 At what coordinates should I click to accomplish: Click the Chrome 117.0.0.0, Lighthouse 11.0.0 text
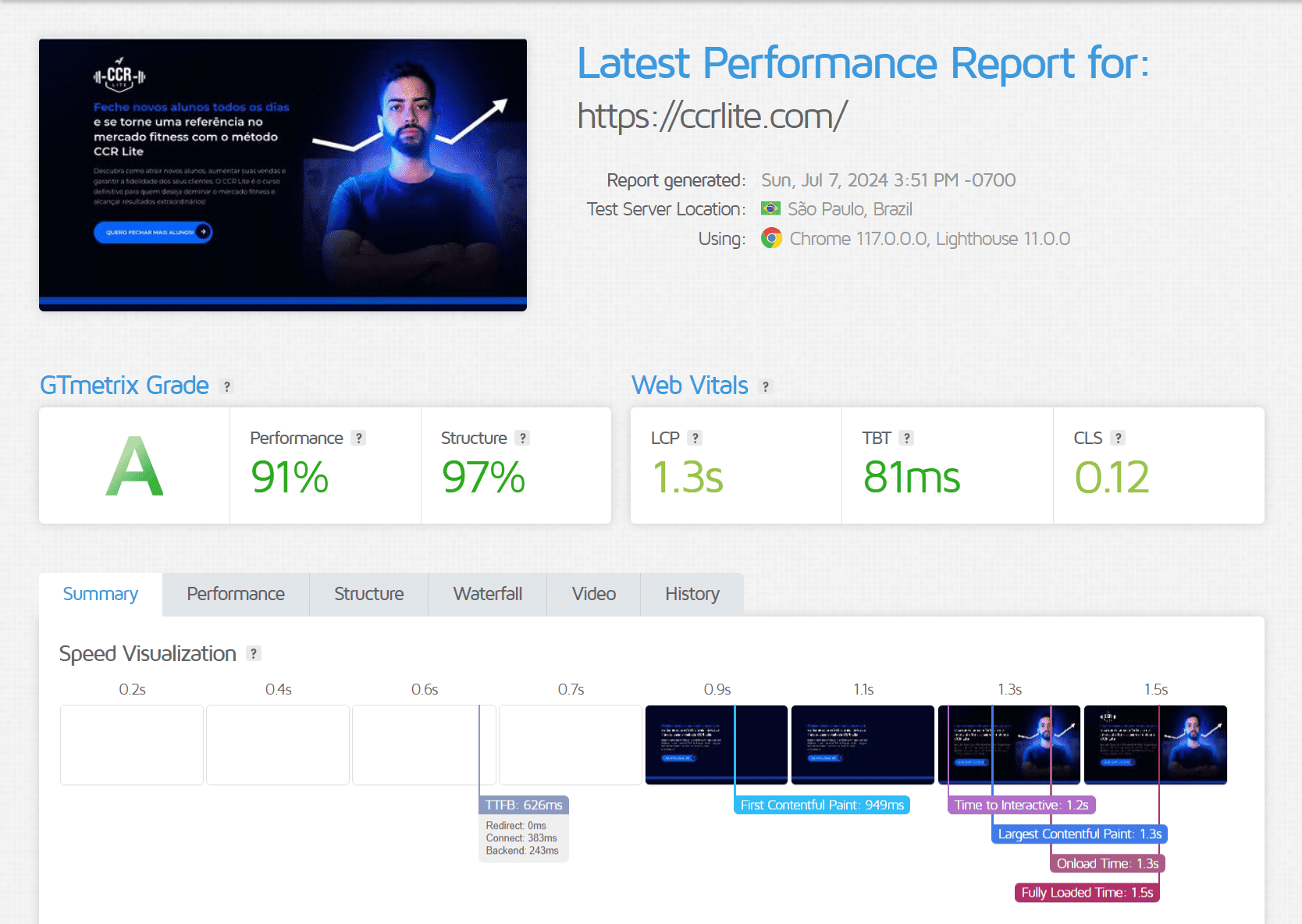point(930,239)
